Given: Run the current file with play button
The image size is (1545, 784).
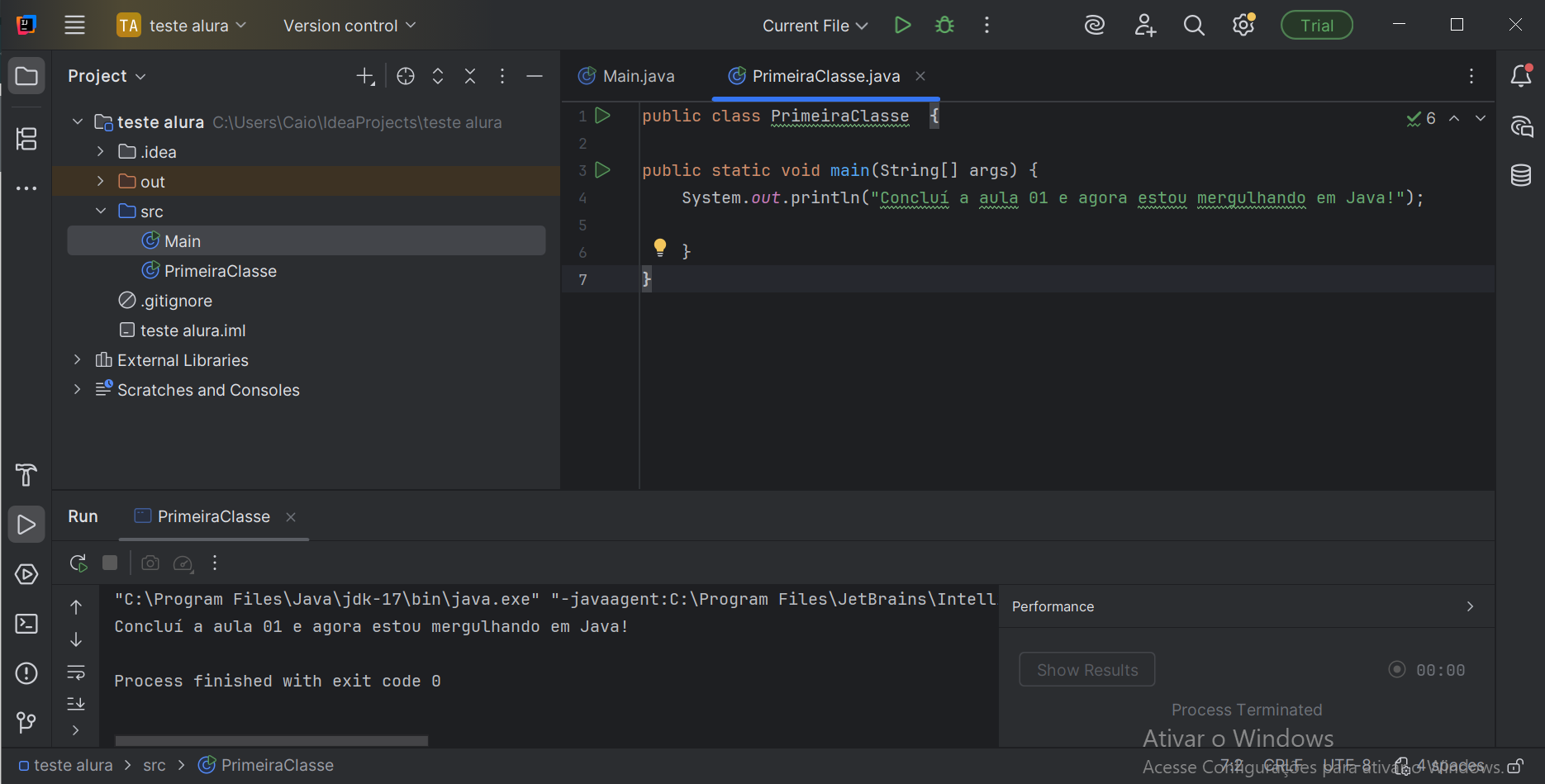Looking at the screenshot, I should [902, 26].
